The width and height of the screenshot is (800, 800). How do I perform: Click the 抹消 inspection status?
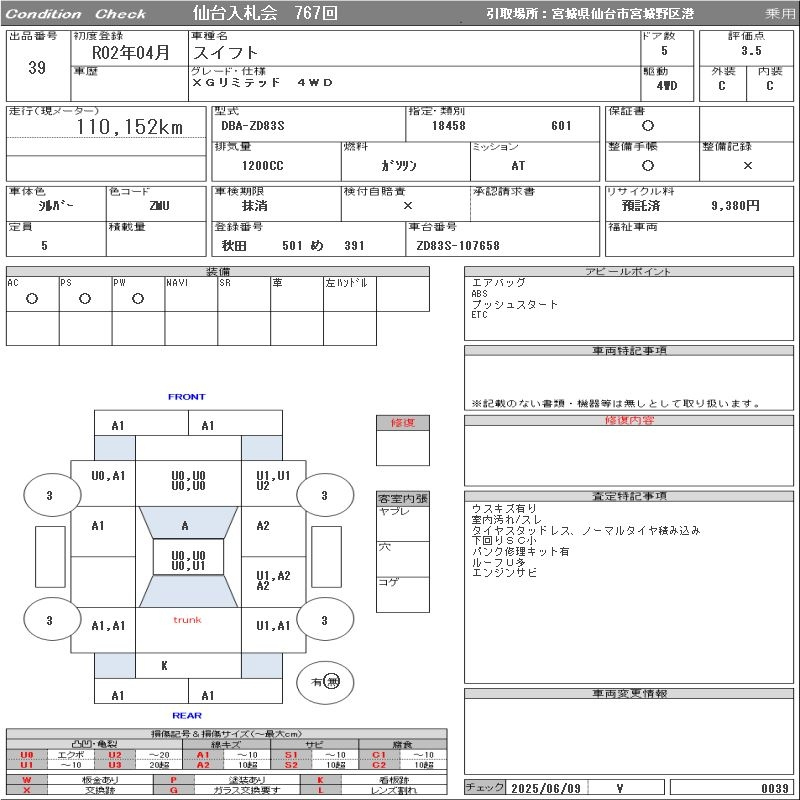(255, 206)
